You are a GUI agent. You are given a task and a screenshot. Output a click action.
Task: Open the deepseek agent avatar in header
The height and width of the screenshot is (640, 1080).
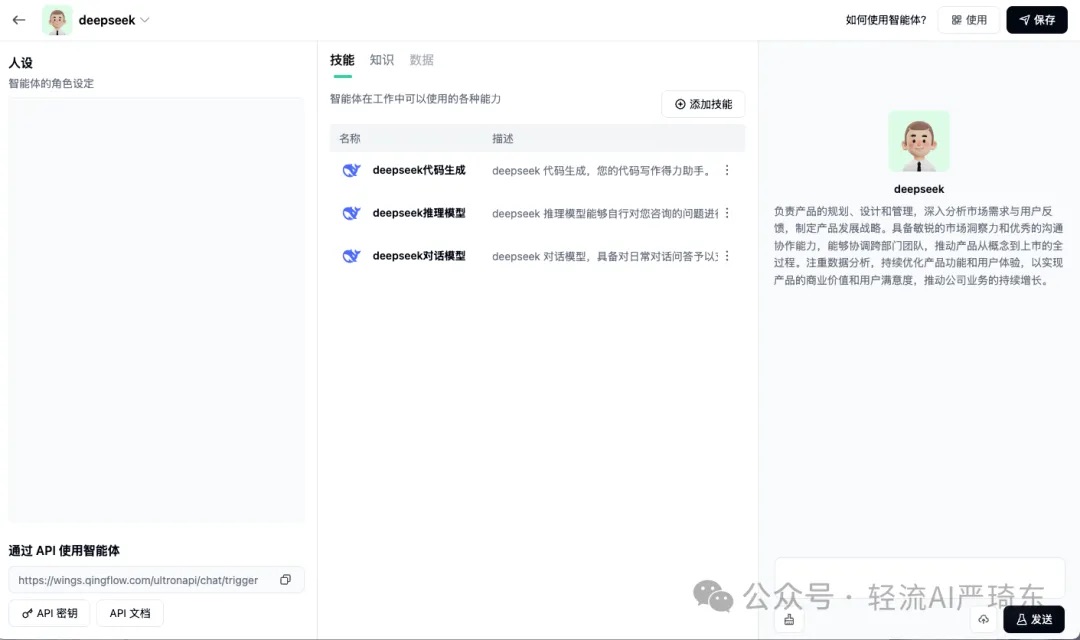pyautogui.click(x=57, y=20)
